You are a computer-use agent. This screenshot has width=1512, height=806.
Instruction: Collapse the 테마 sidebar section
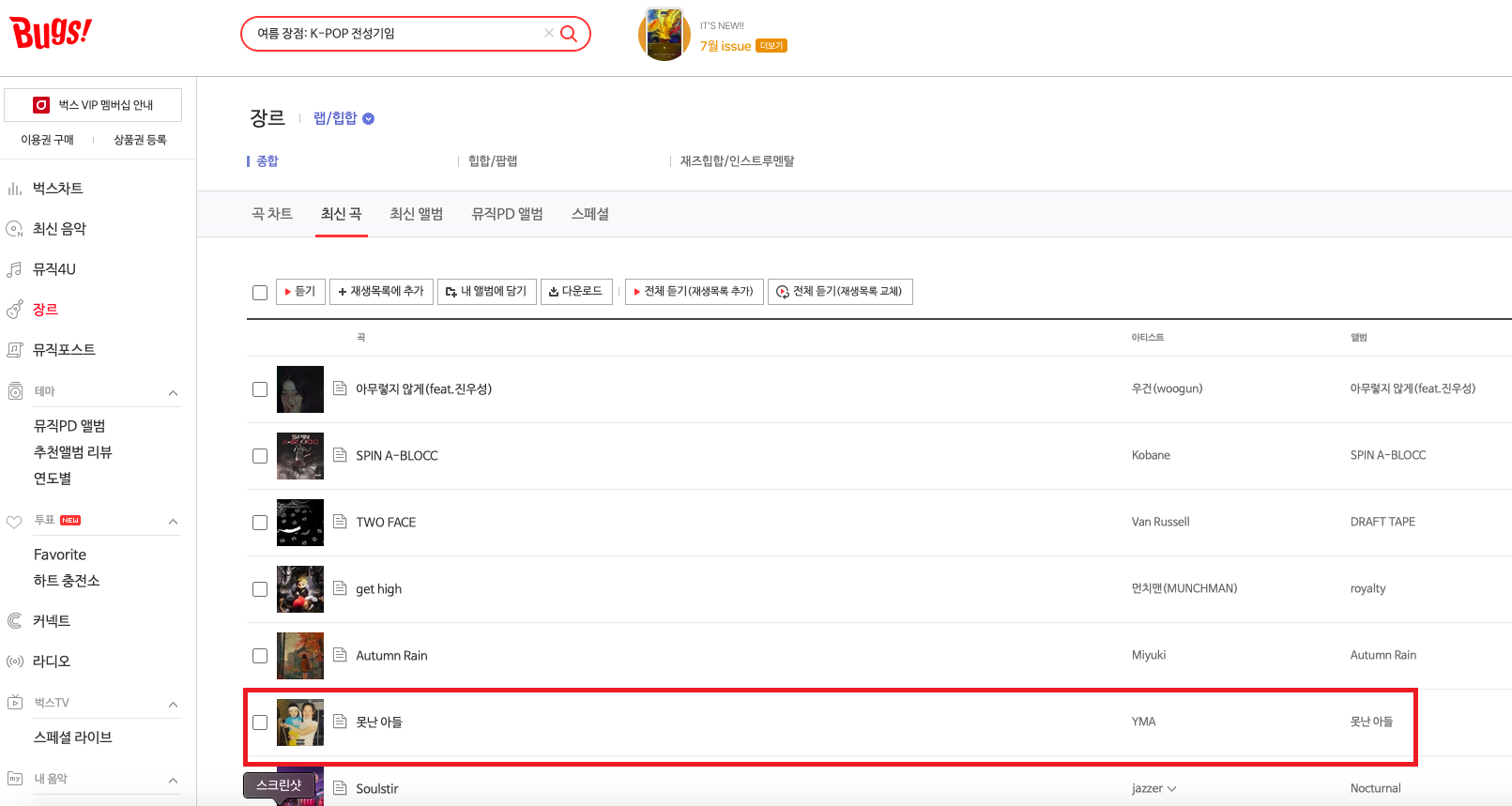point(173,392)
